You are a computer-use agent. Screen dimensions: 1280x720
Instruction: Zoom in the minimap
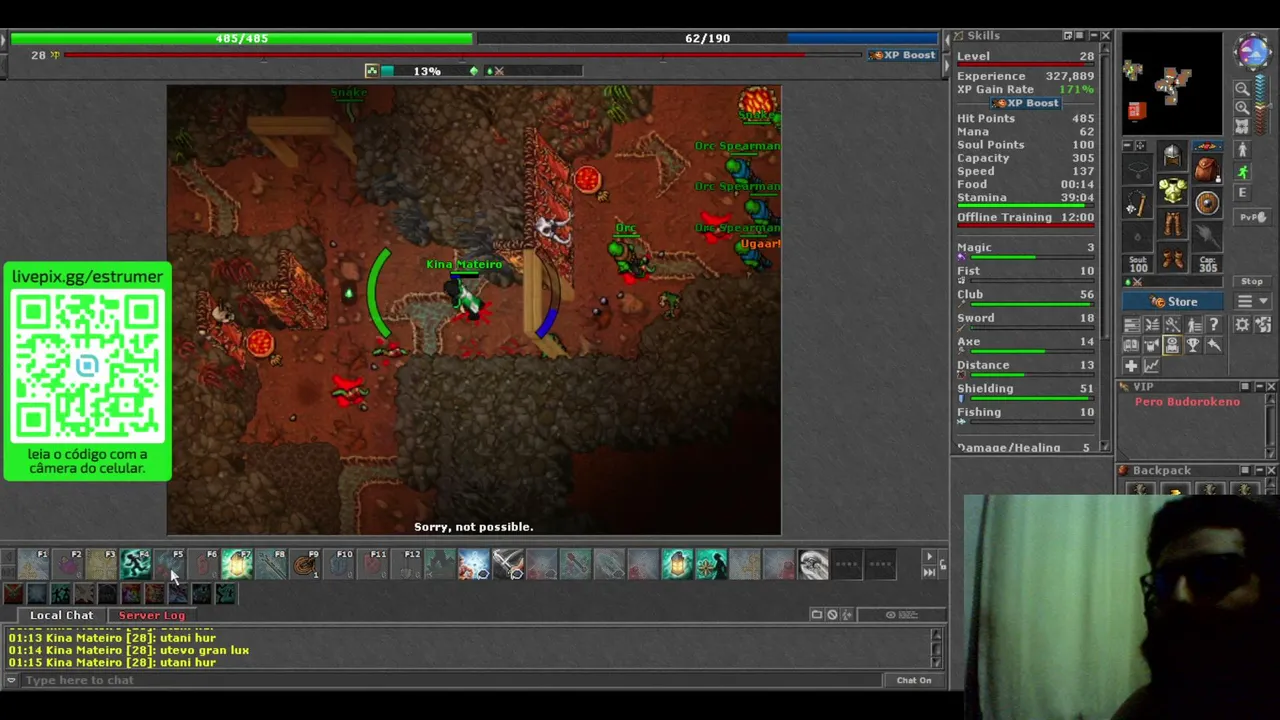pos(1242,107)
